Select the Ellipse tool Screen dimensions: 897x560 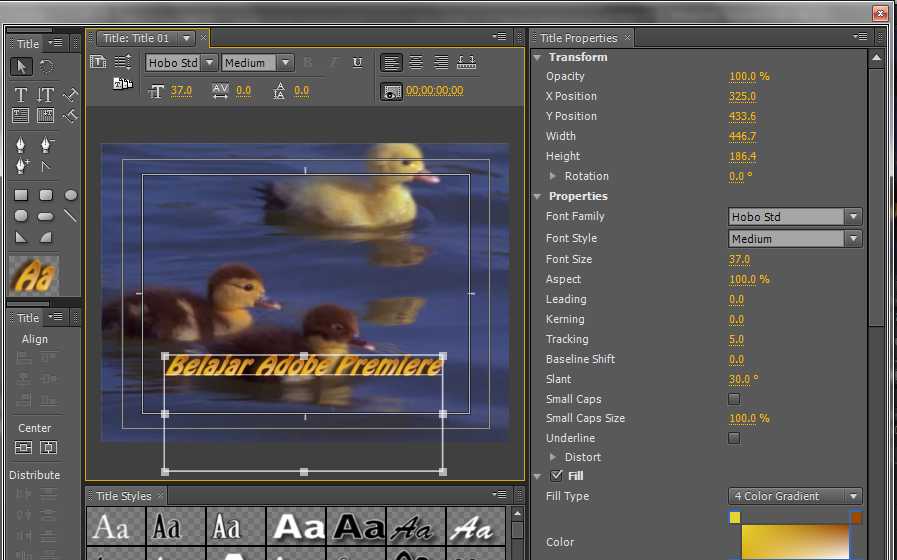click(70, 195)
